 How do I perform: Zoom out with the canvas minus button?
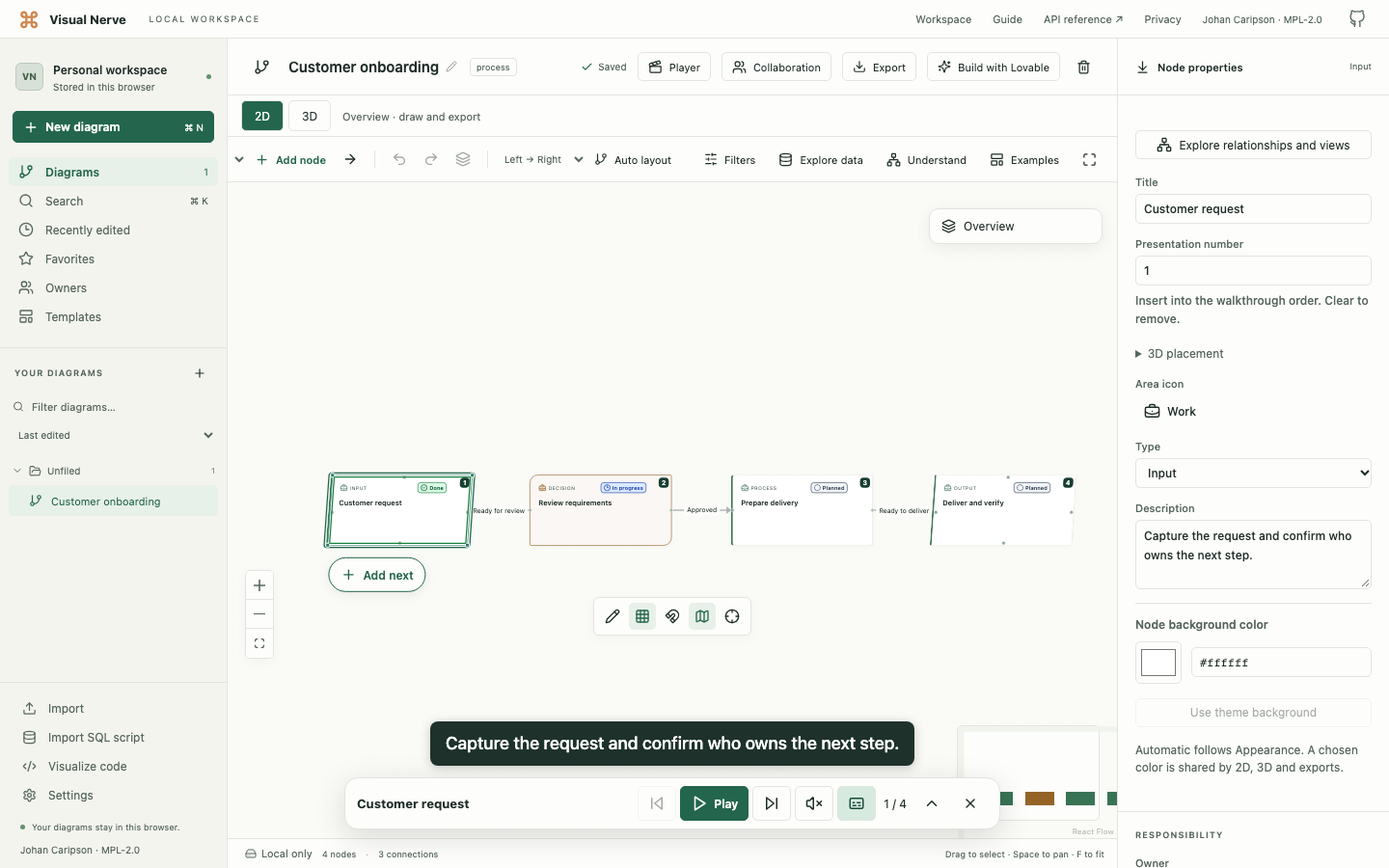pyautogui.click(x=259, y=614)
